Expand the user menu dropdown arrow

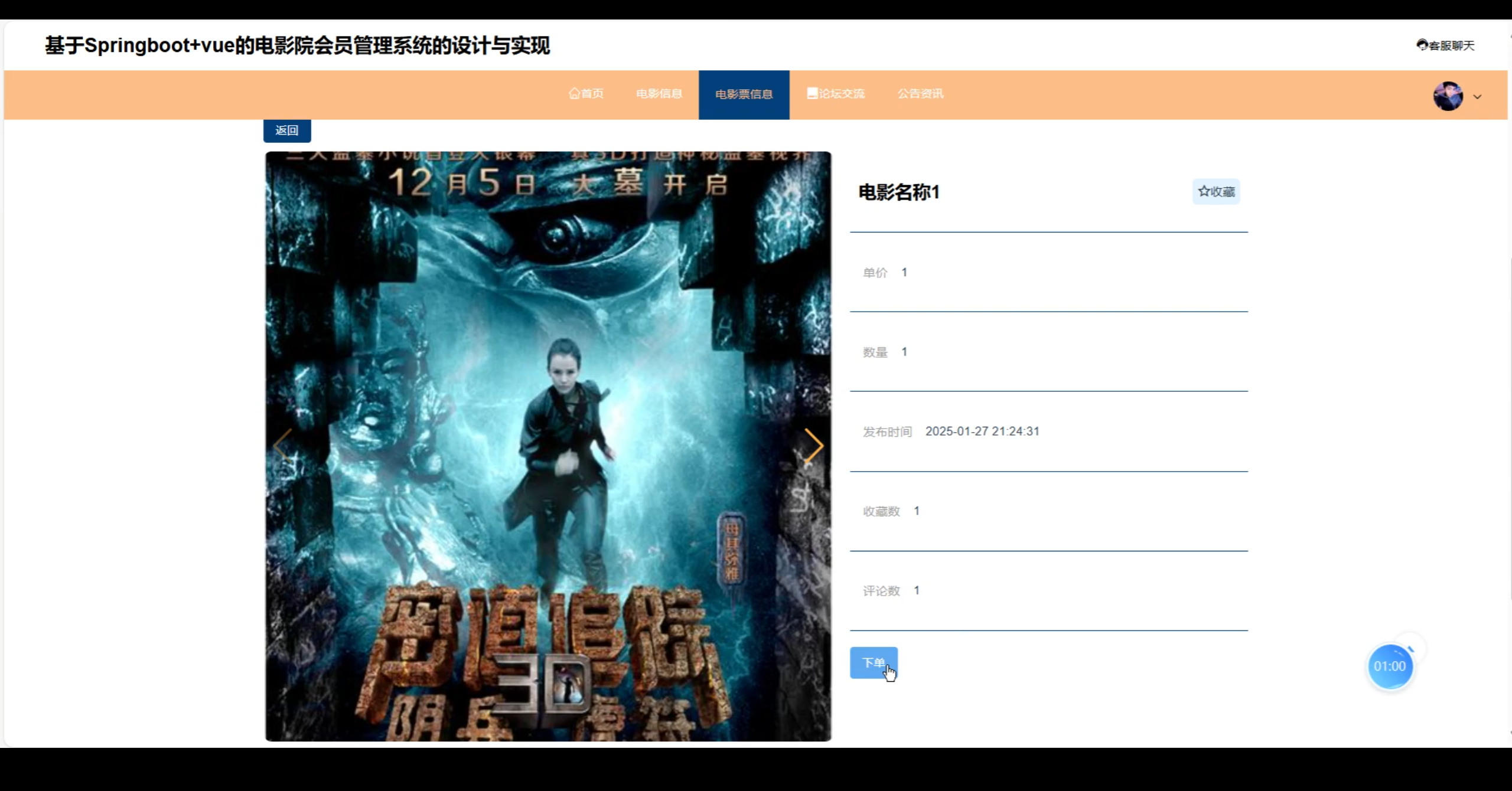click(x=1477, y=97)
